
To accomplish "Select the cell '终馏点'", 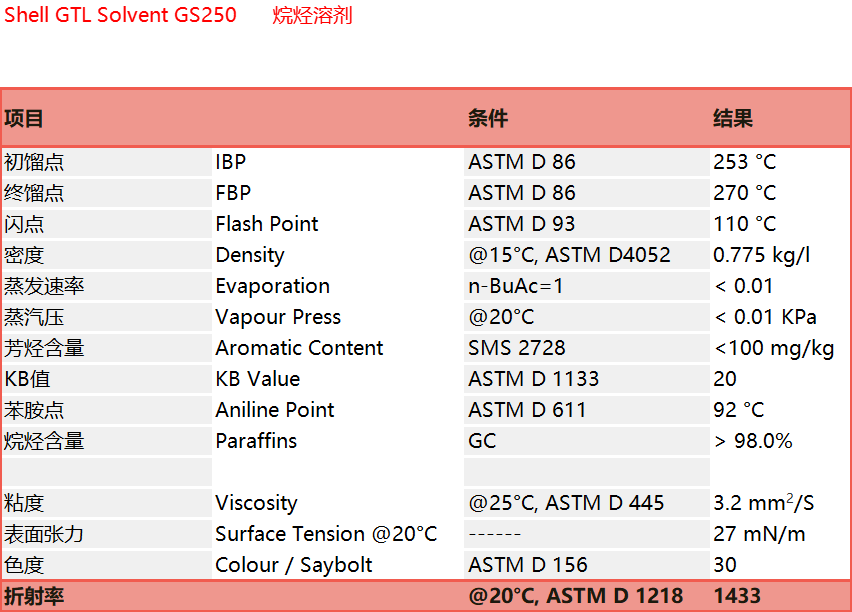I will tap(34, 193).
